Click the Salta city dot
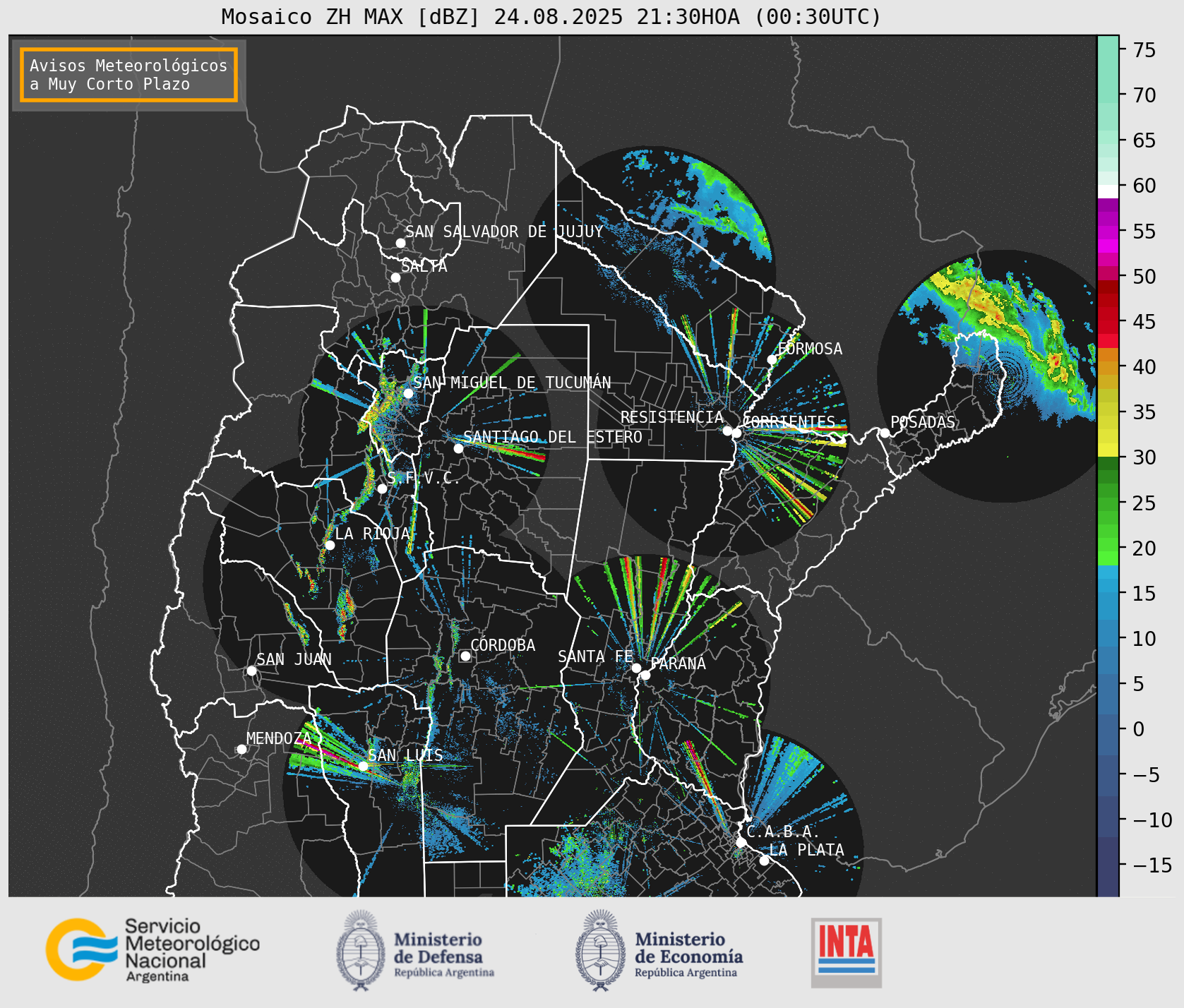This screenshot has height=1008, width=1184. [395, 277]
